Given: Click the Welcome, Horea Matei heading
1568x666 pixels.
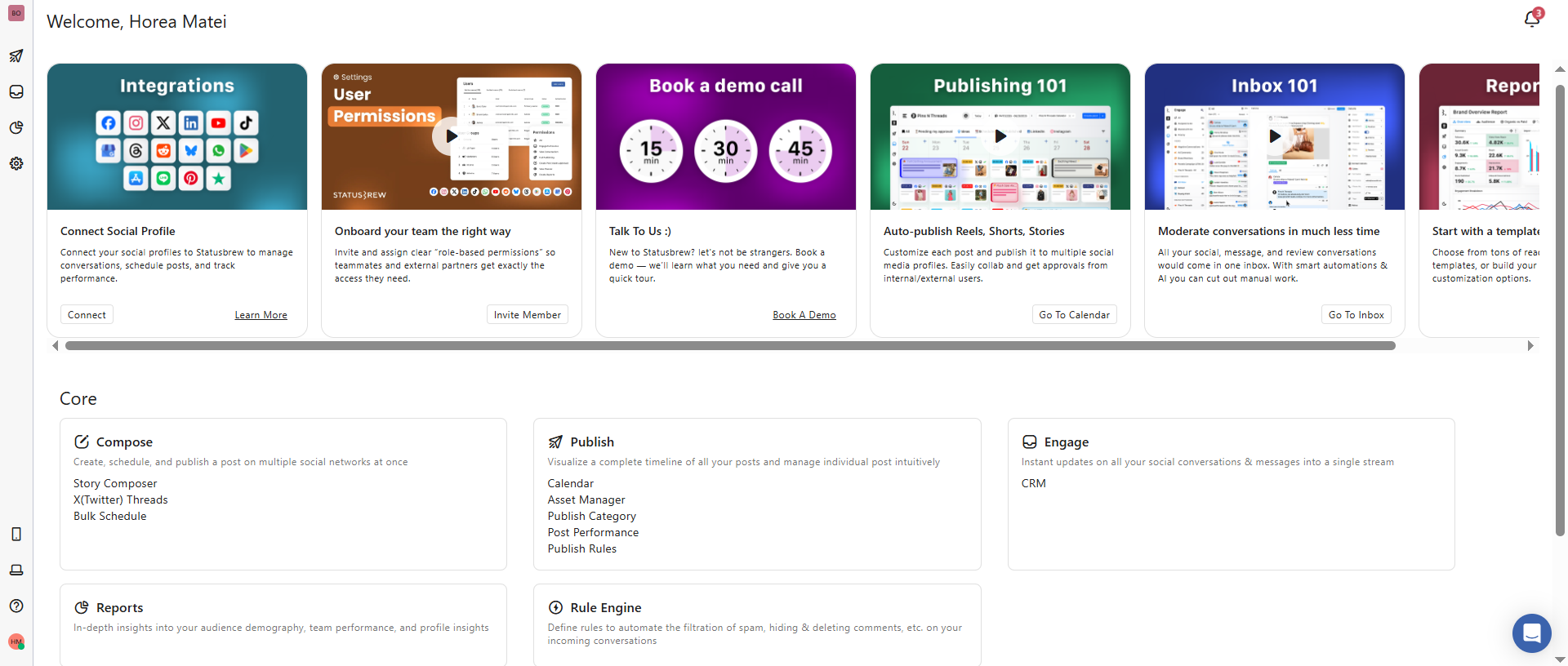Looking at the screenshot, I should tap(136, 22).
